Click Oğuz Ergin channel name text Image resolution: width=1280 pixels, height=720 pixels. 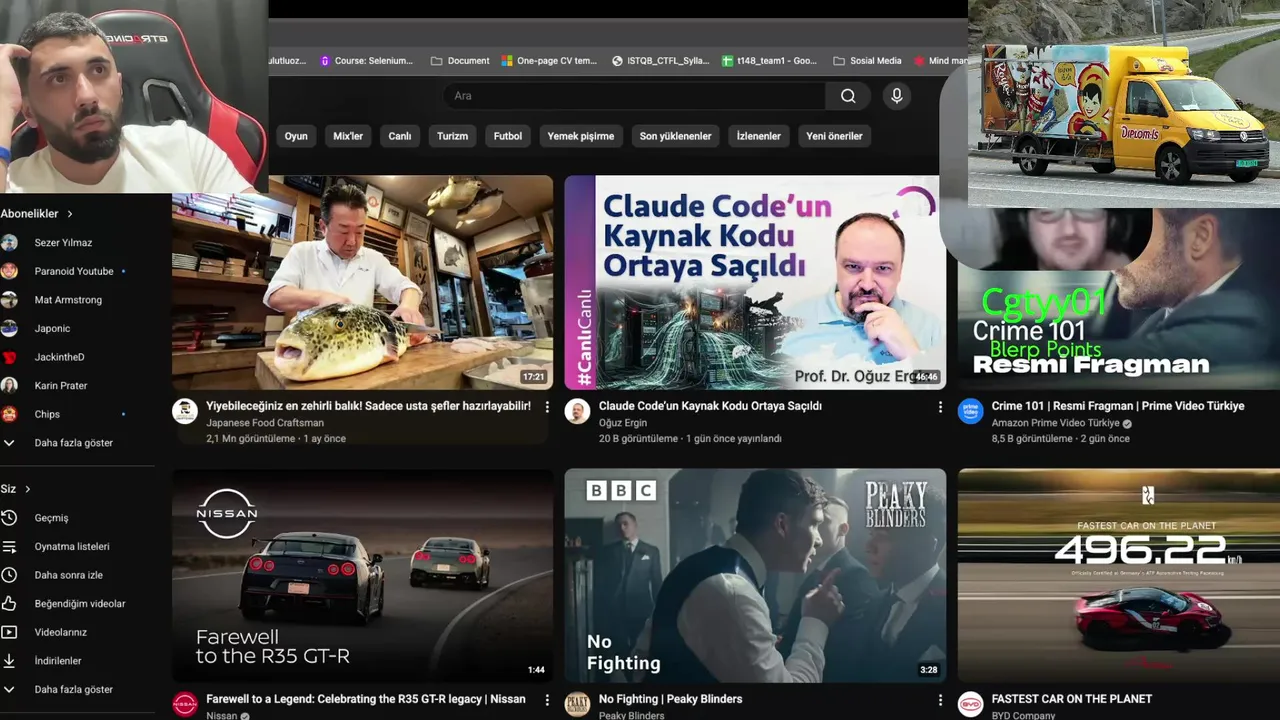tap(622, 423)
